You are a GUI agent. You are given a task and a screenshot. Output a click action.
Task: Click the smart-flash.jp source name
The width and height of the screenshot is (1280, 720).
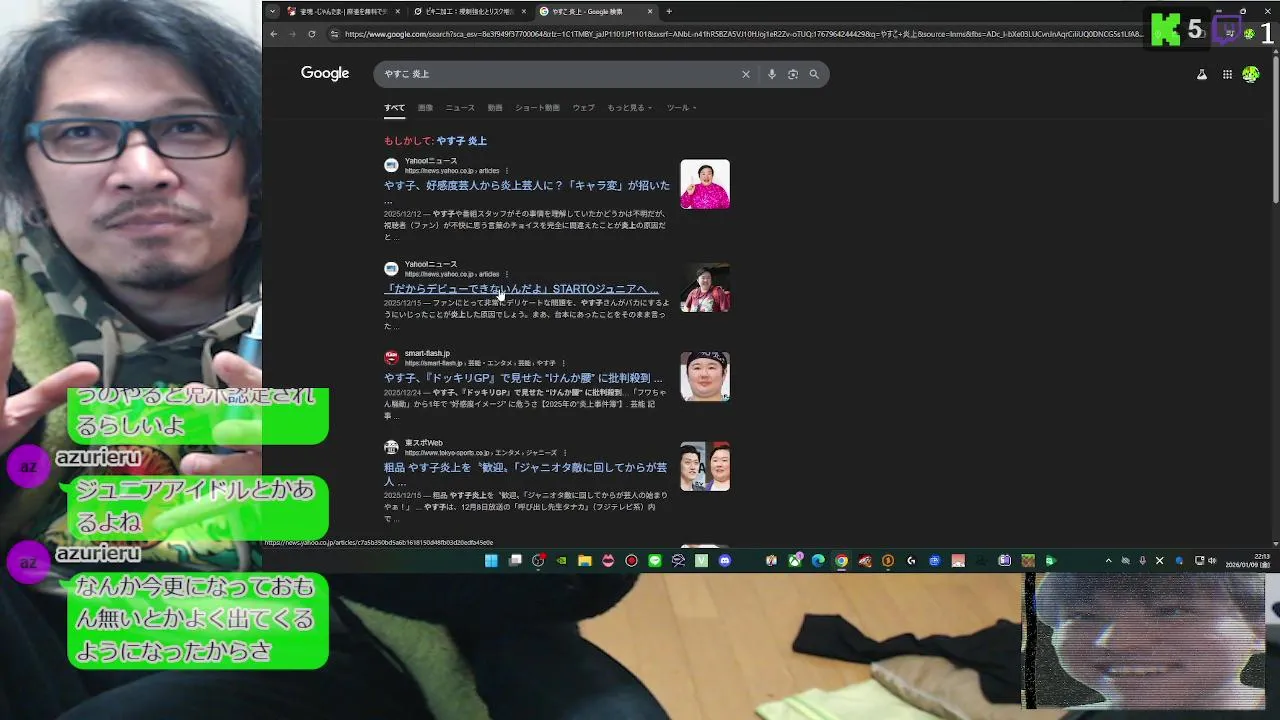[427, 353]
